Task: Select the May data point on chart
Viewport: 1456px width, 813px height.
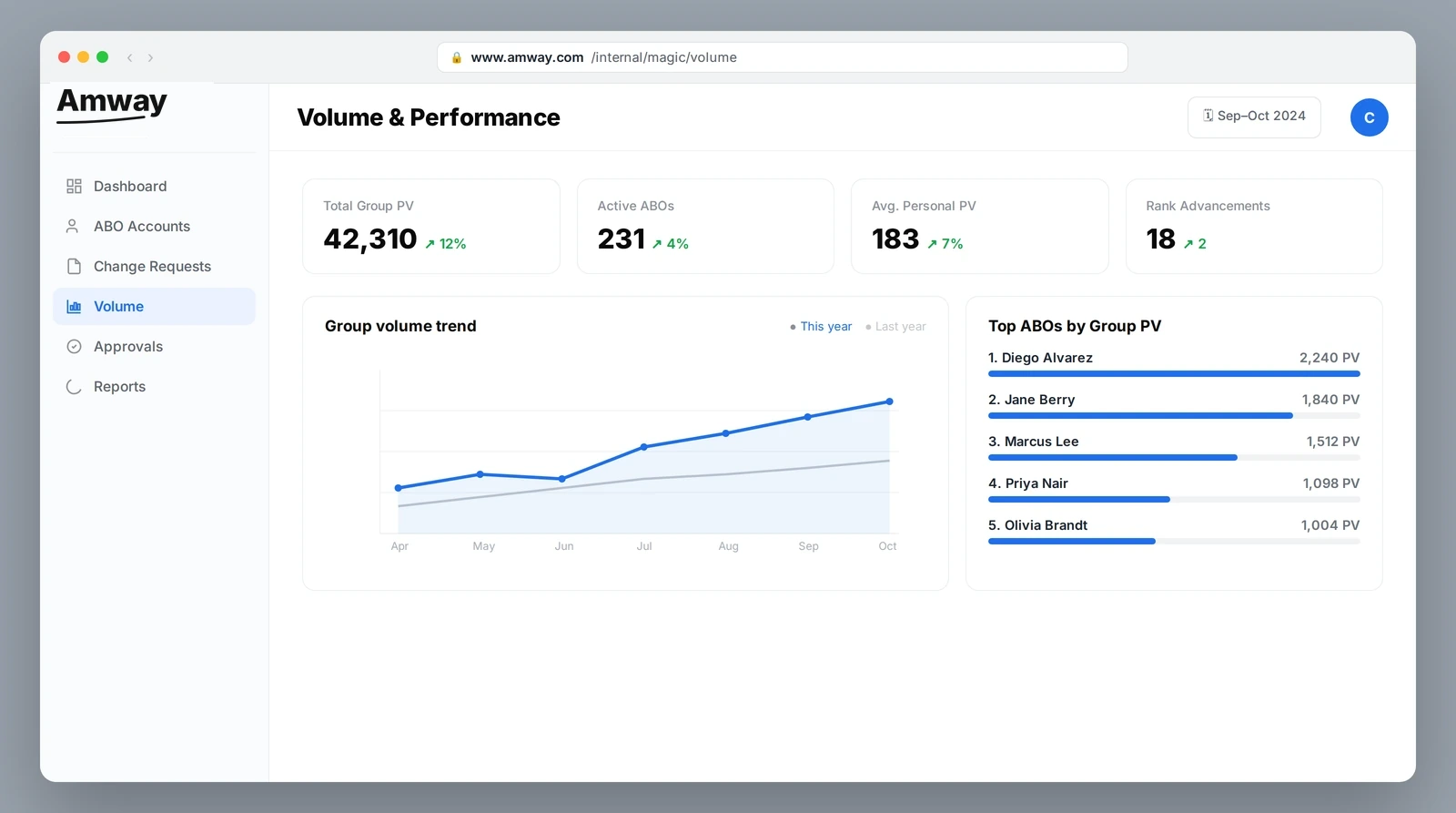Action: click(x=480, y=474)
